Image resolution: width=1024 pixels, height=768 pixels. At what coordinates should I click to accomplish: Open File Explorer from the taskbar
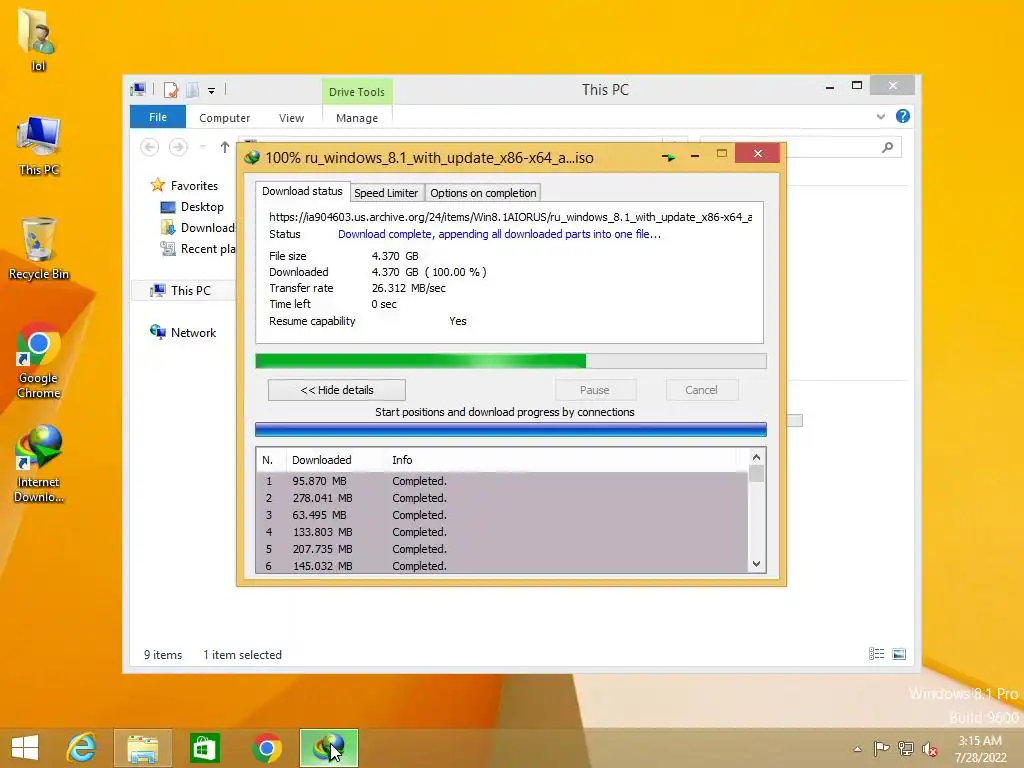[143, 748]
